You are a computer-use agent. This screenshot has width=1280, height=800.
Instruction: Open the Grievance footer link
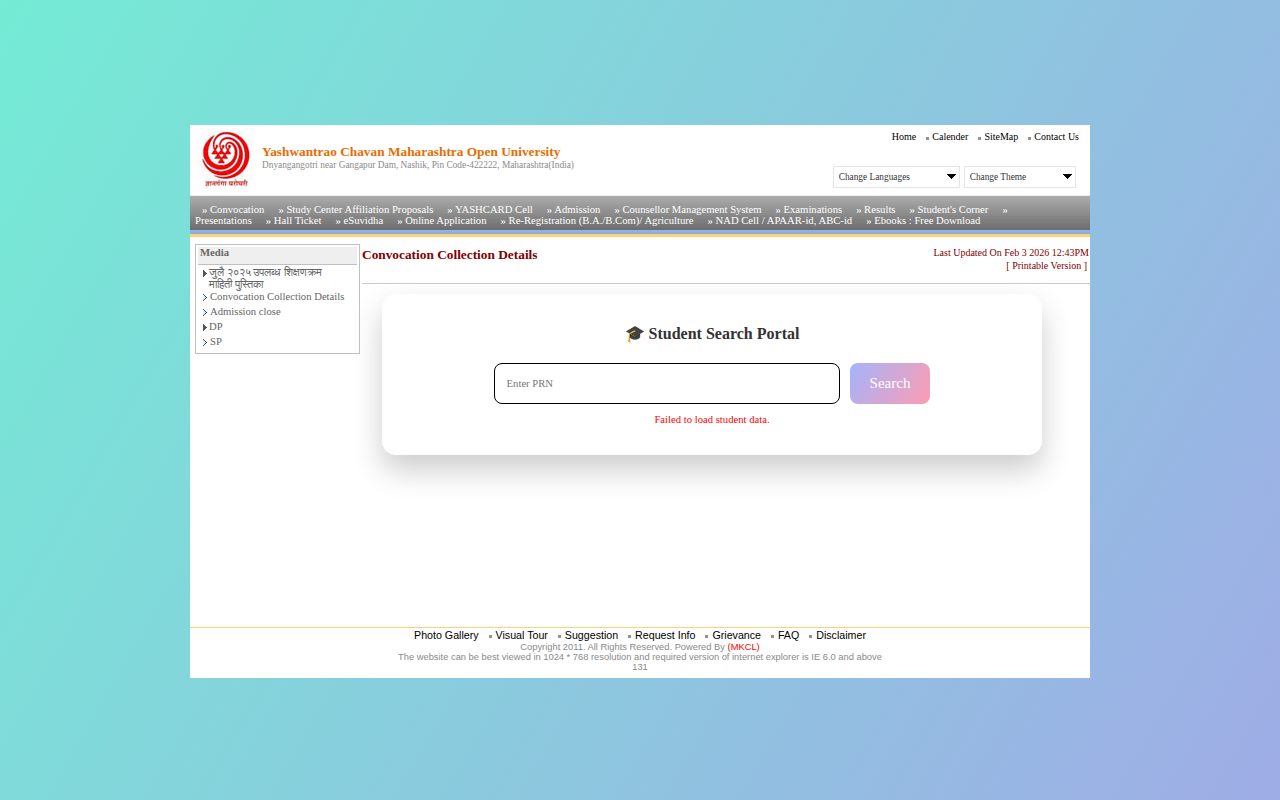point(737,636)
